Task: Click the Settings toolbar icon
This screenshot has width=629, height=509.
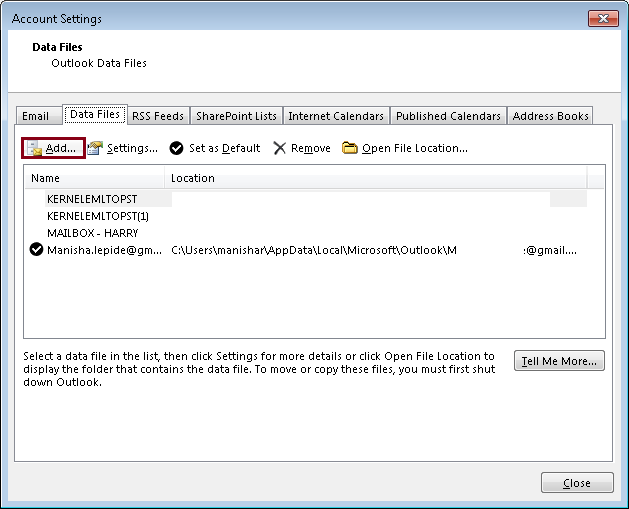Action: [x=95, y=148]
